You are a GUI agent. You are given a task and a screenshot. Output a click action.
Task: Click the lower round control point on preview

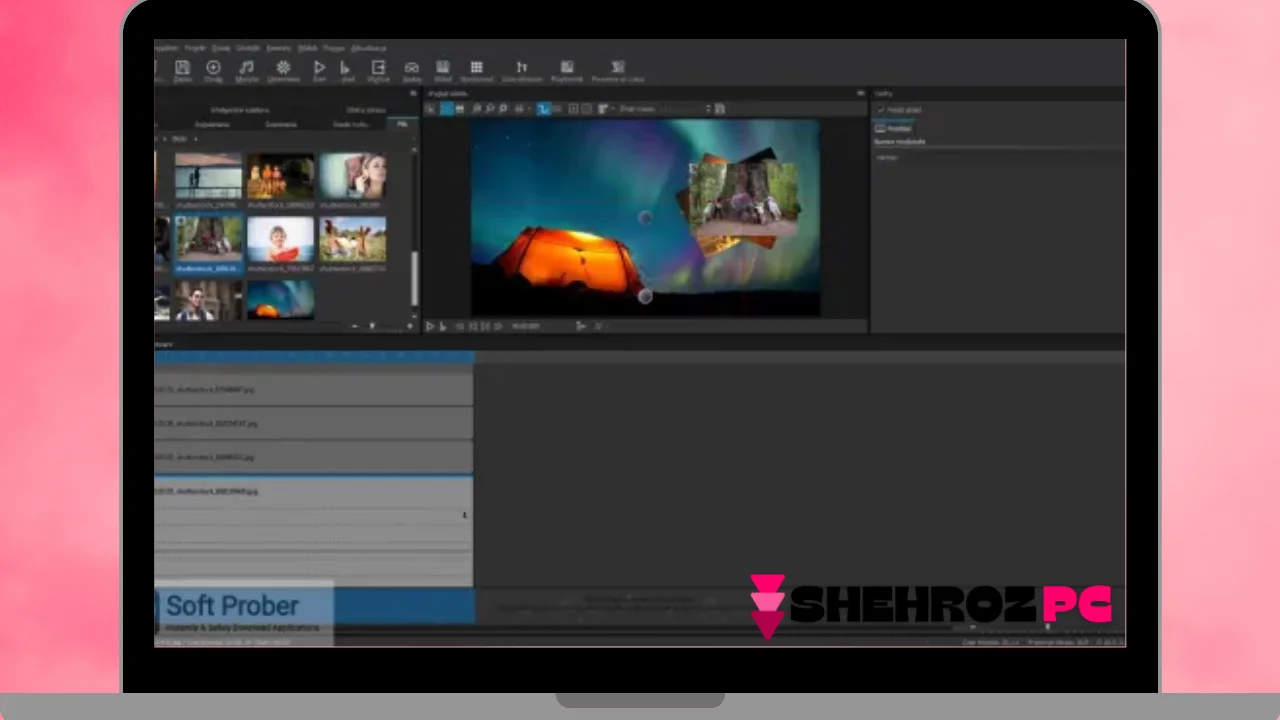[x=645, y=296]
